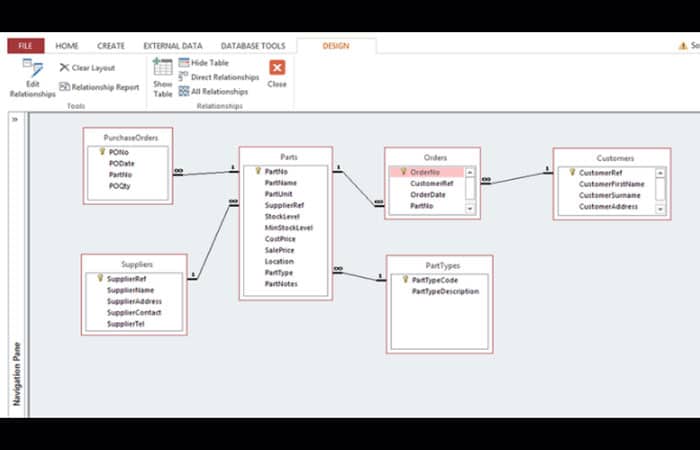Click the CustomerRef primary key icon
Image resolution: width=700 pixels, height=450 pixels.
[572, 172]
